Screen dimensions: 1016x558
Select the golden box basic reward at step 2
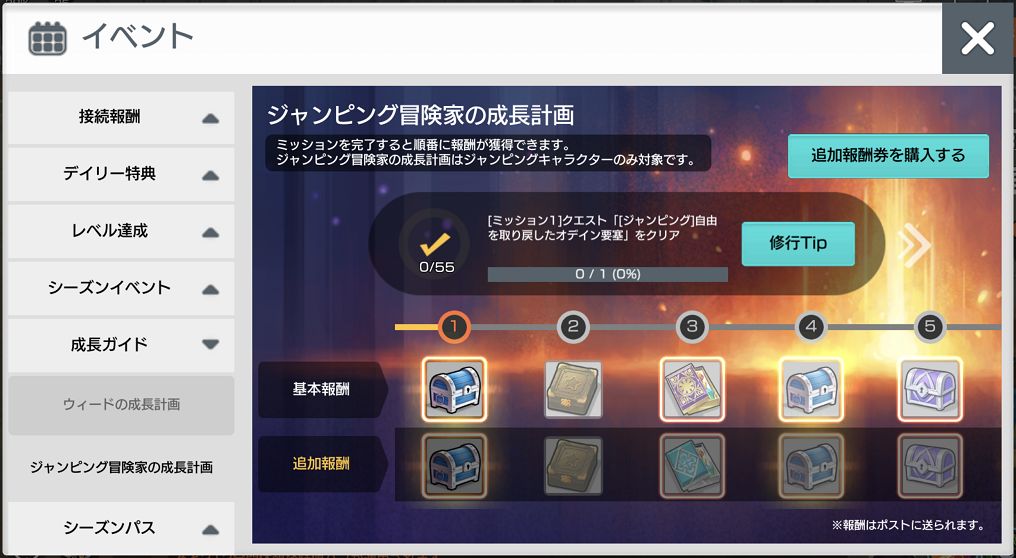point(573,389)
